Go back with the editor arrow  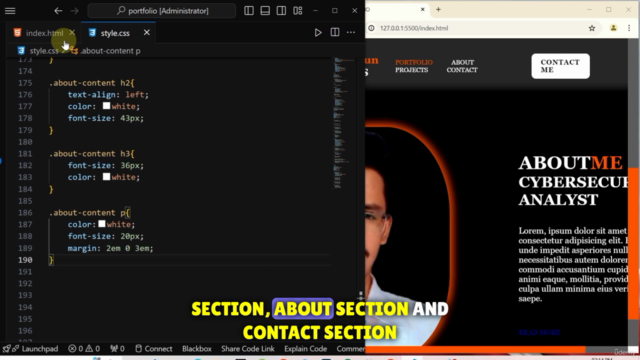pyautogui.click(x=58, y=11)
